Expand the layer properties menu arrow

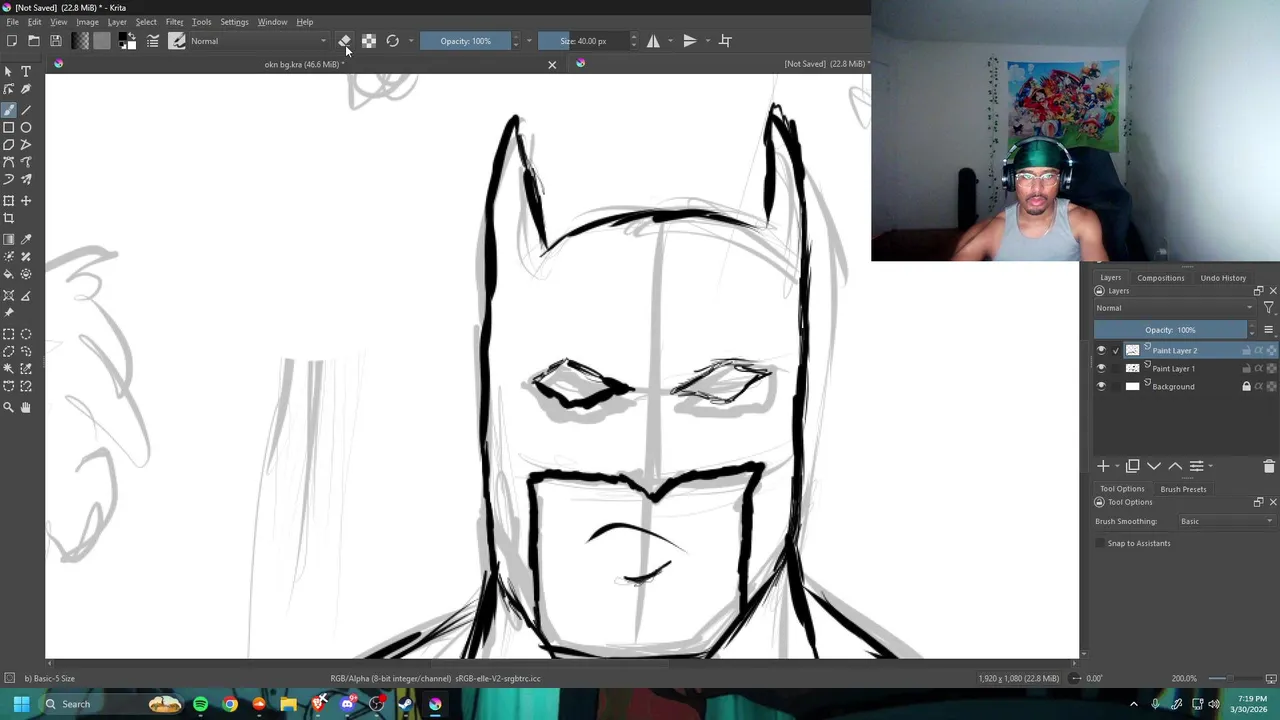click(x=1210, y=466)
